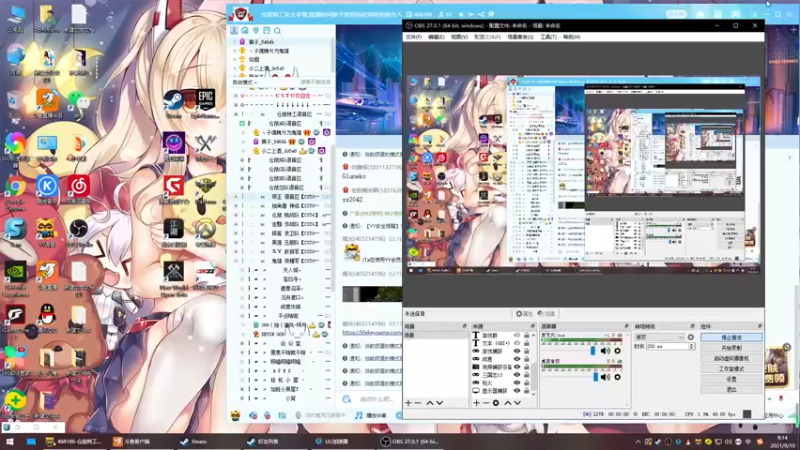Click 停止推流 button in OBS controls
Viewport: 800px width, 450px height.
click(731, 338)
